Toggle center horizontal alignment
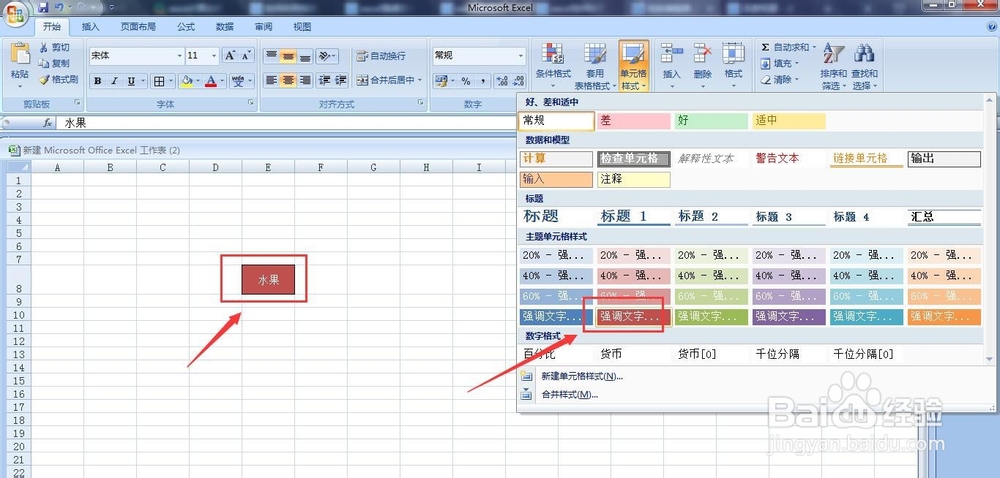The width and height of the screenshot is (1000, 478). coord(288,80)
